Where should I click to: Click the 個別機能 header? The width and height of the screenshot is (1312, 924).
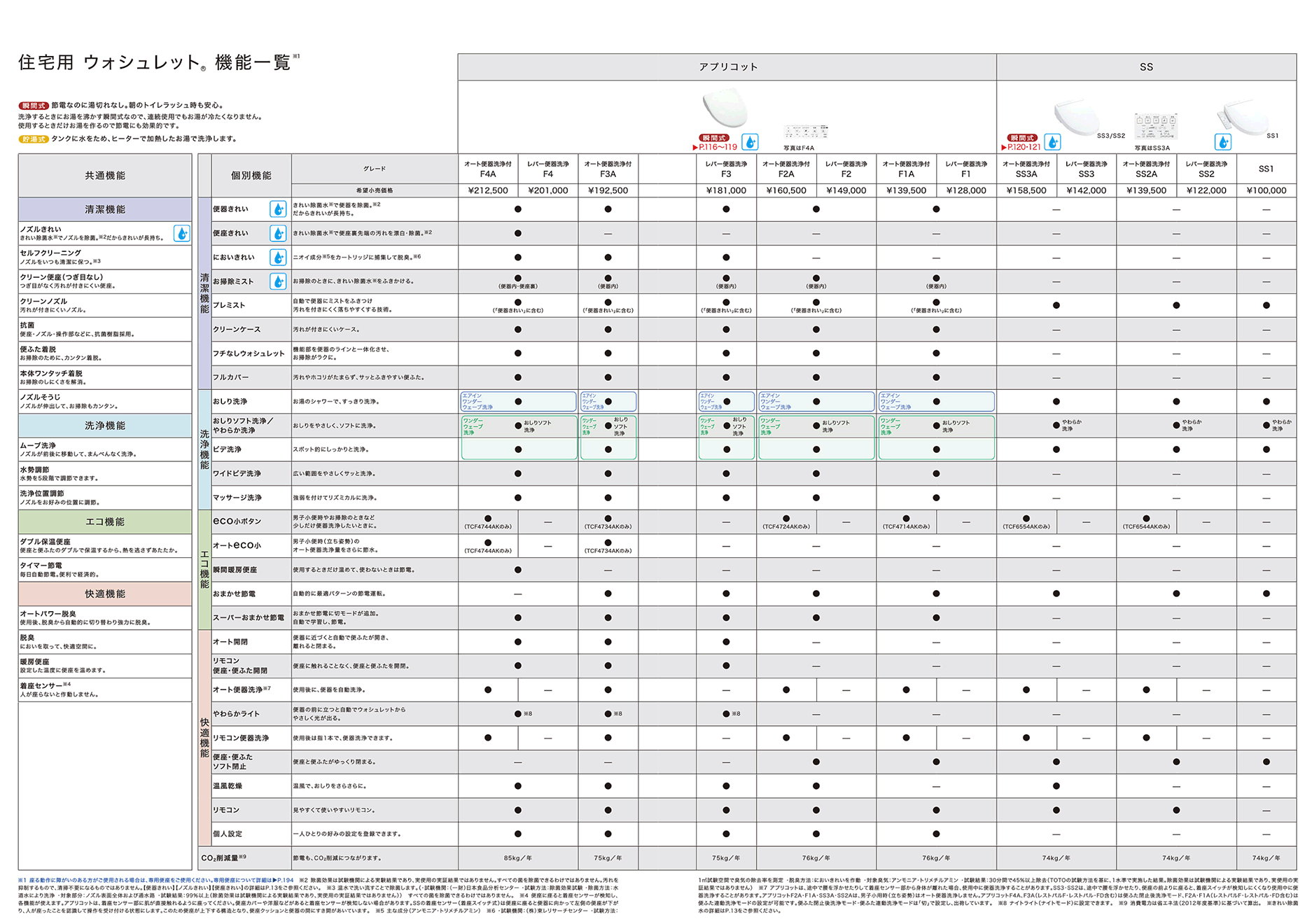(x=251, y=175)
